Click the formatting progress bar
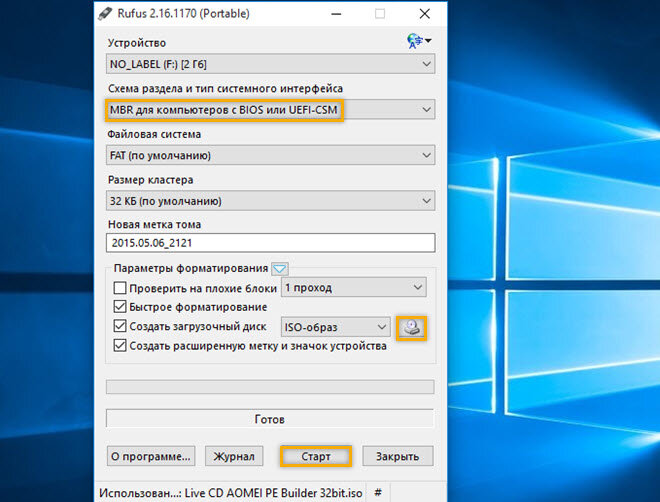The width and height of the screenshot is (660, 502). coord(270,387)
